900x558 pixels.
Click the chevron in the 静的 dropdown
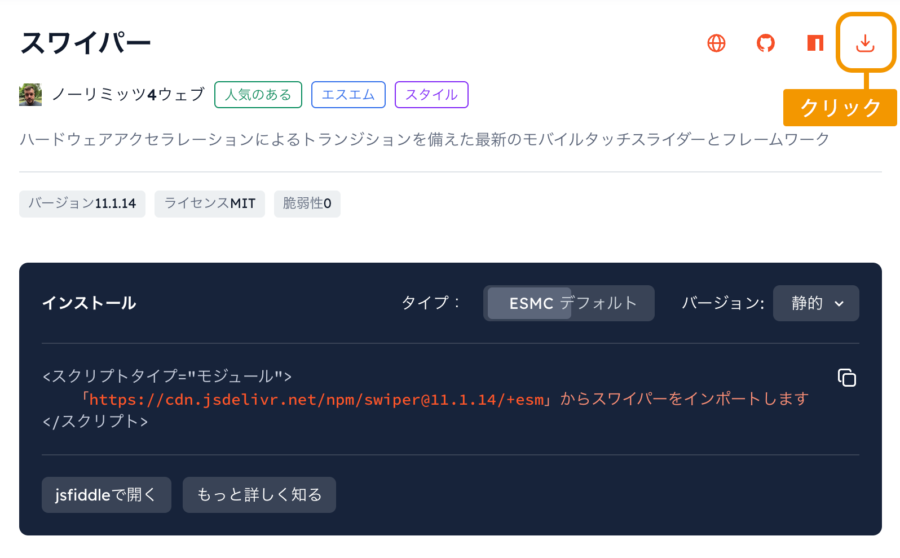click(839, 304)
